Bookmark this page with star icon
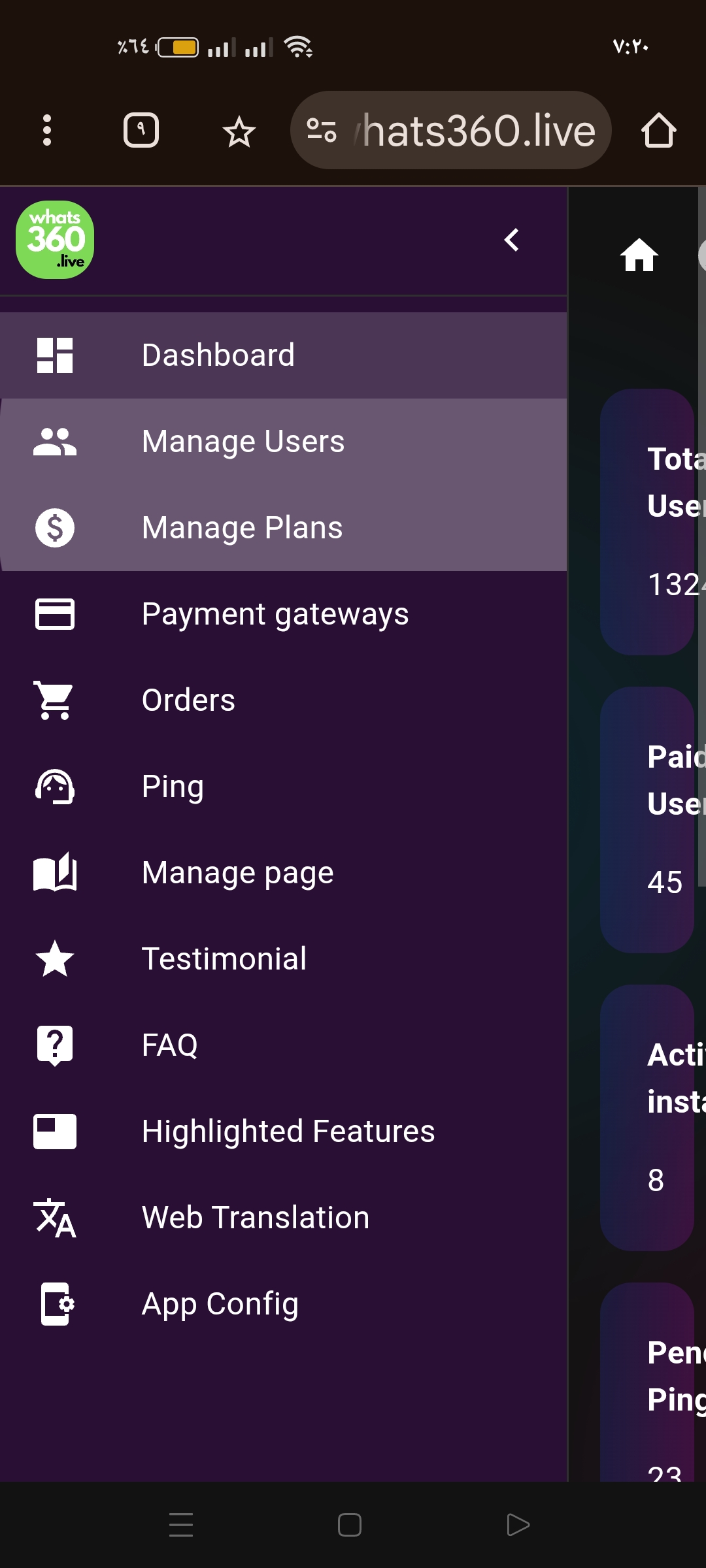 239,131
